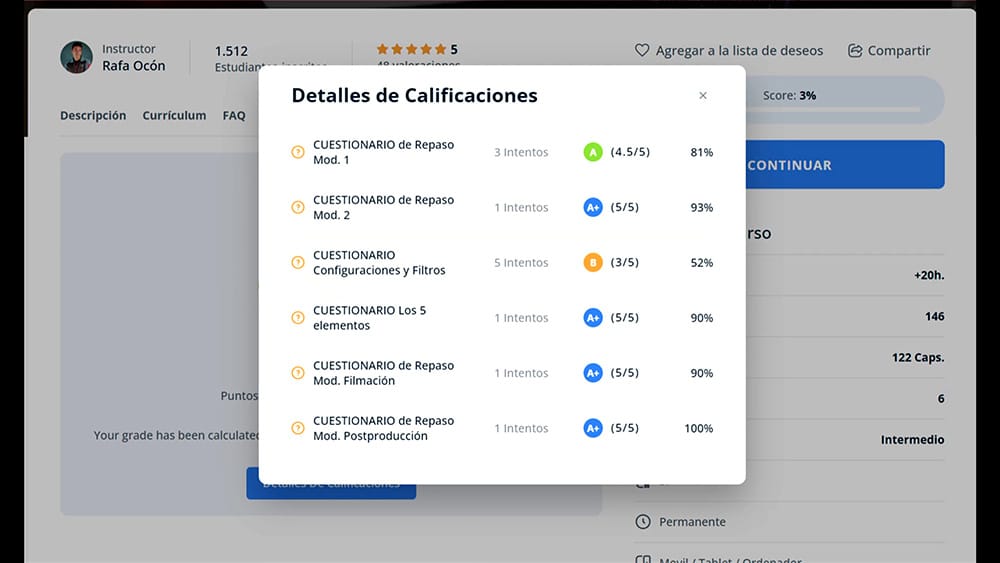The height and width of the screenshot is (563, 1000).
Task: Click the Rafa Ocón instructor name
Action: (x=133, y=66)
